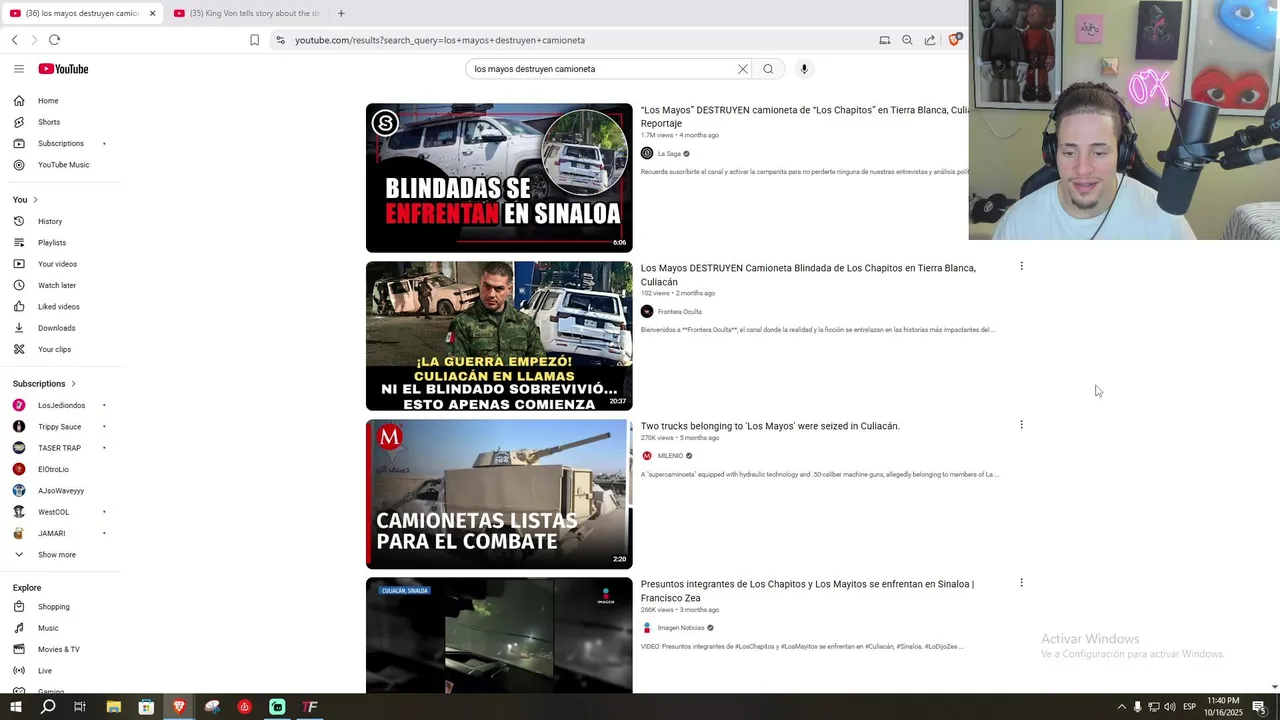The height and width of the screenshot is (720, 1280).
Task: Open AJsoWaveyyy channel subscription
Action: (x=61, y=491)
